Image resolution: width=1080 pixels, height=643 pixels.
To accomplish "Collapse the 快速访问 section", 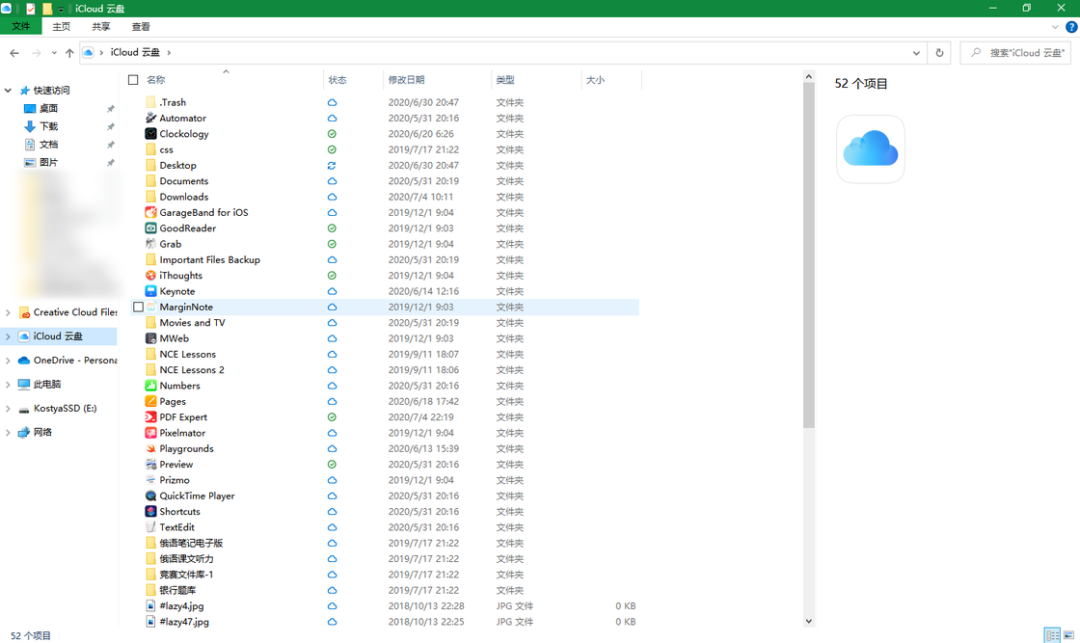I will point(8,90).
